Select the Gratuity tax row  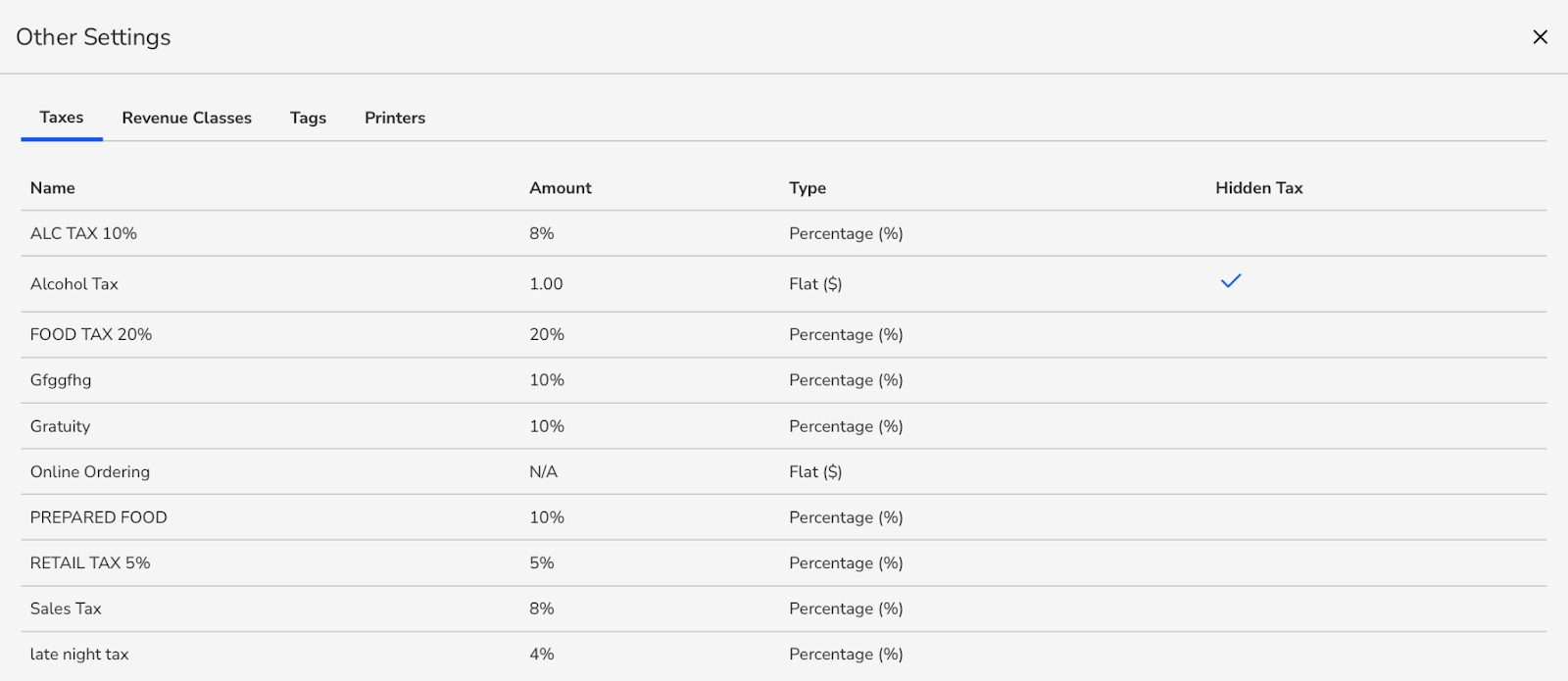[x=60, y=426]
